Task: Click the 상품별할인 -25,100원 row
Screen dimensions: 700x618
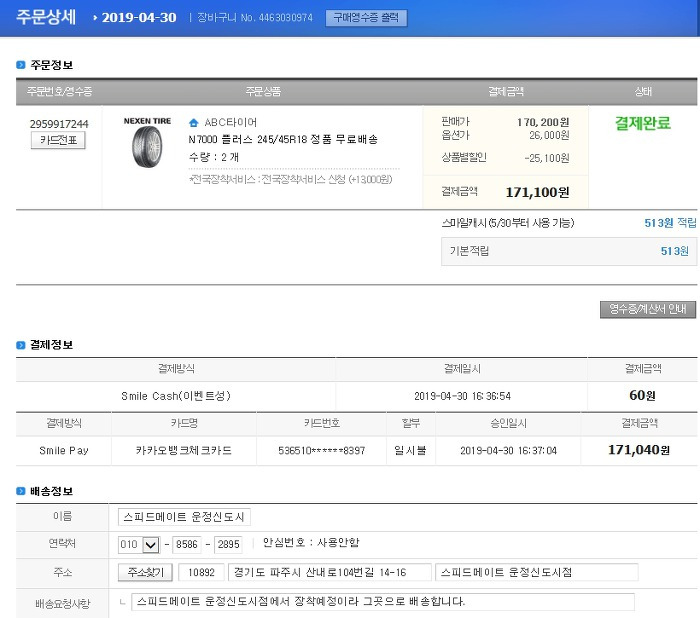Action: tap(505, 158)
